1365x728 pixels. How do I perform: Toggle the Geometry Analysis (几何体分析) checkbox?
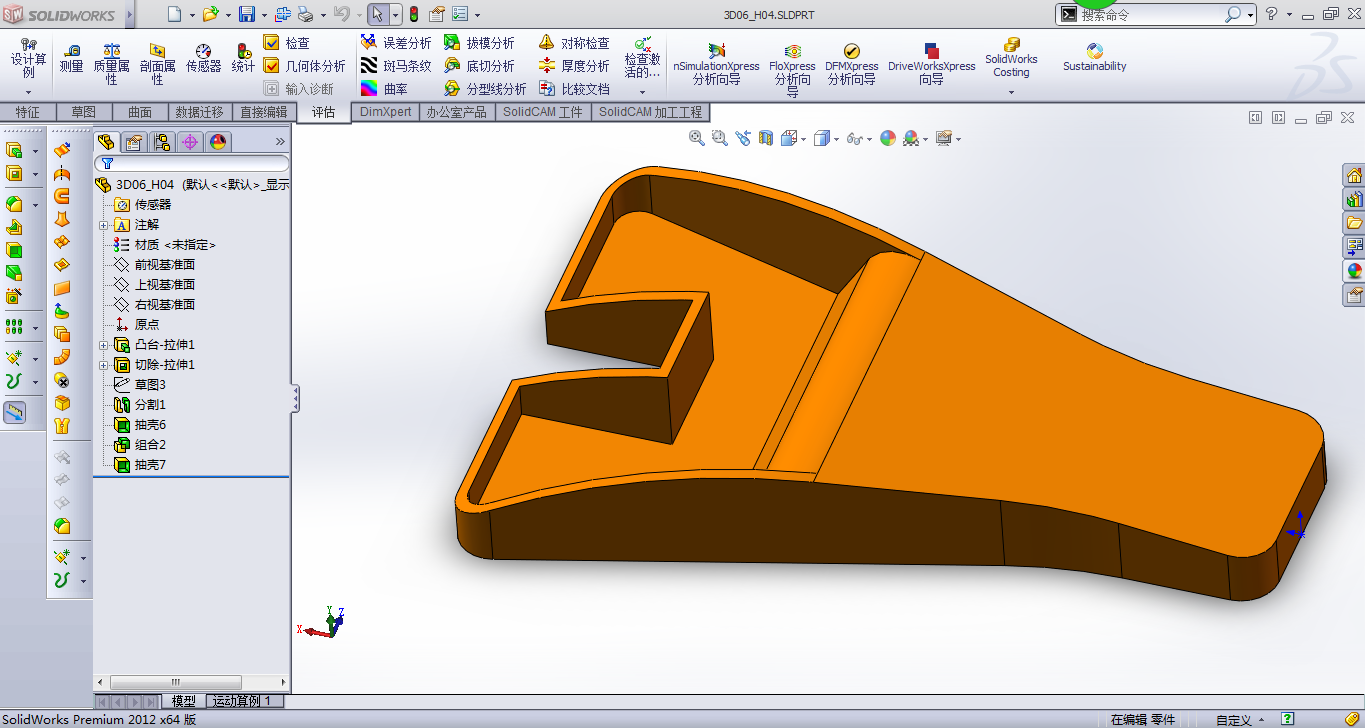[271, 66]
